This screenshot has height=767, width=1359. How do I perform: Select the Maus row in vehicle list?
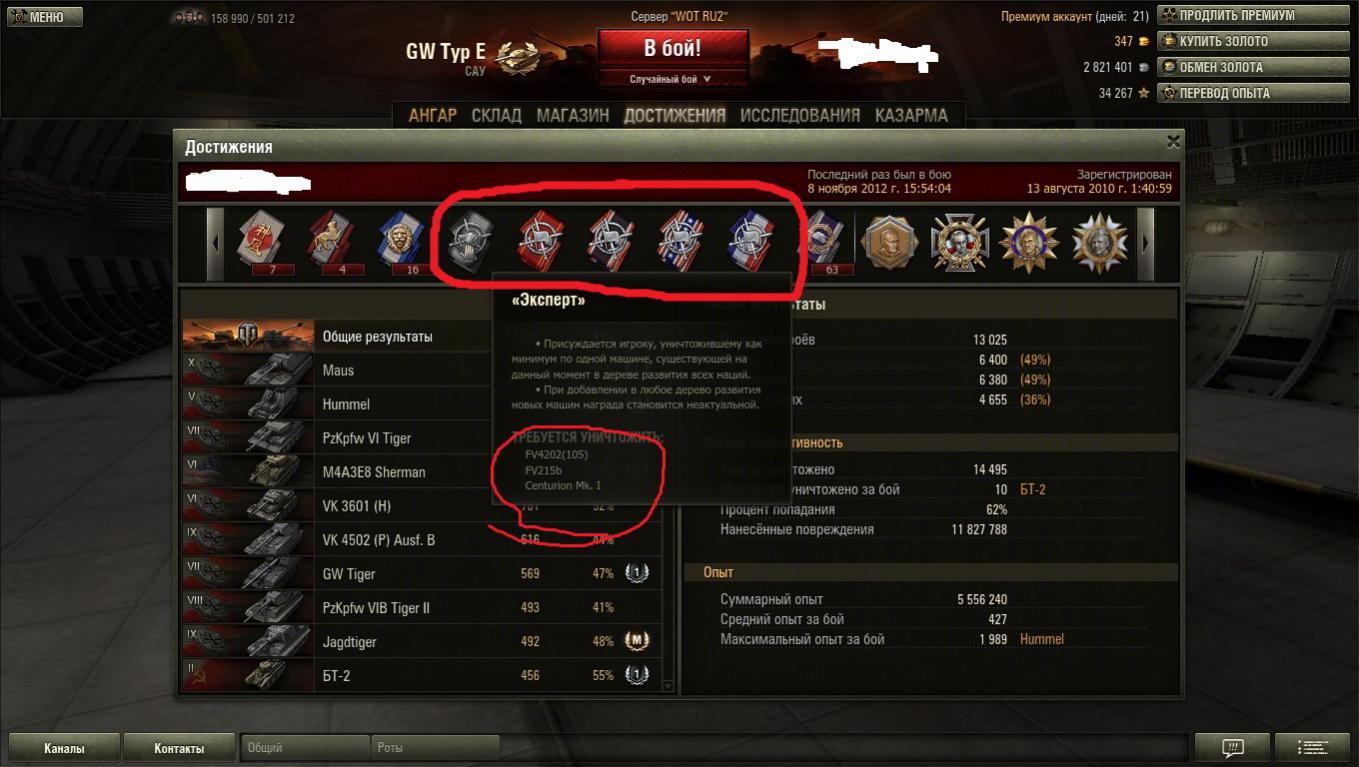coord(421,370)
